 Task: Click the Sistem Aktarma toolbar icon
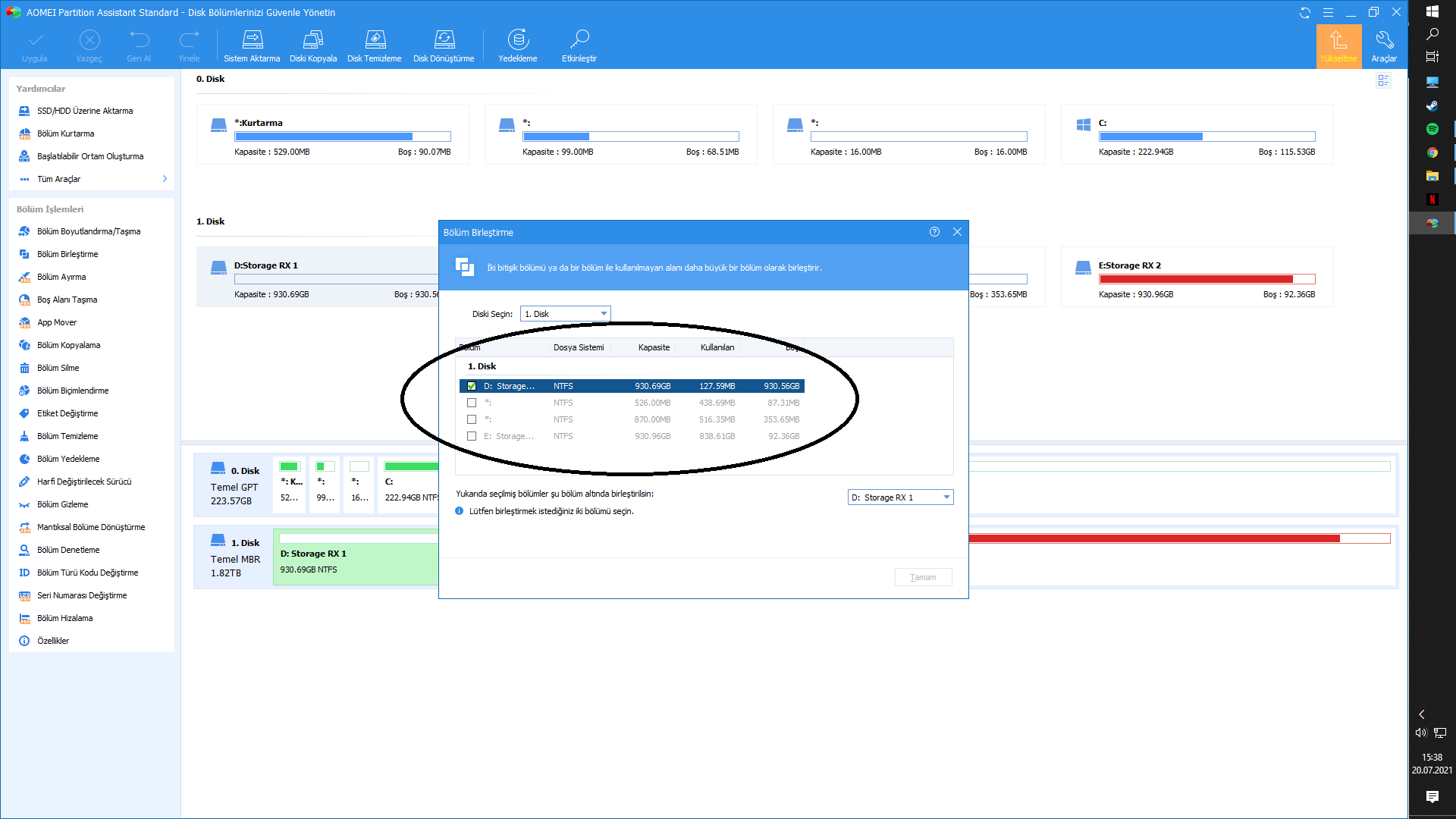(252, 39)
